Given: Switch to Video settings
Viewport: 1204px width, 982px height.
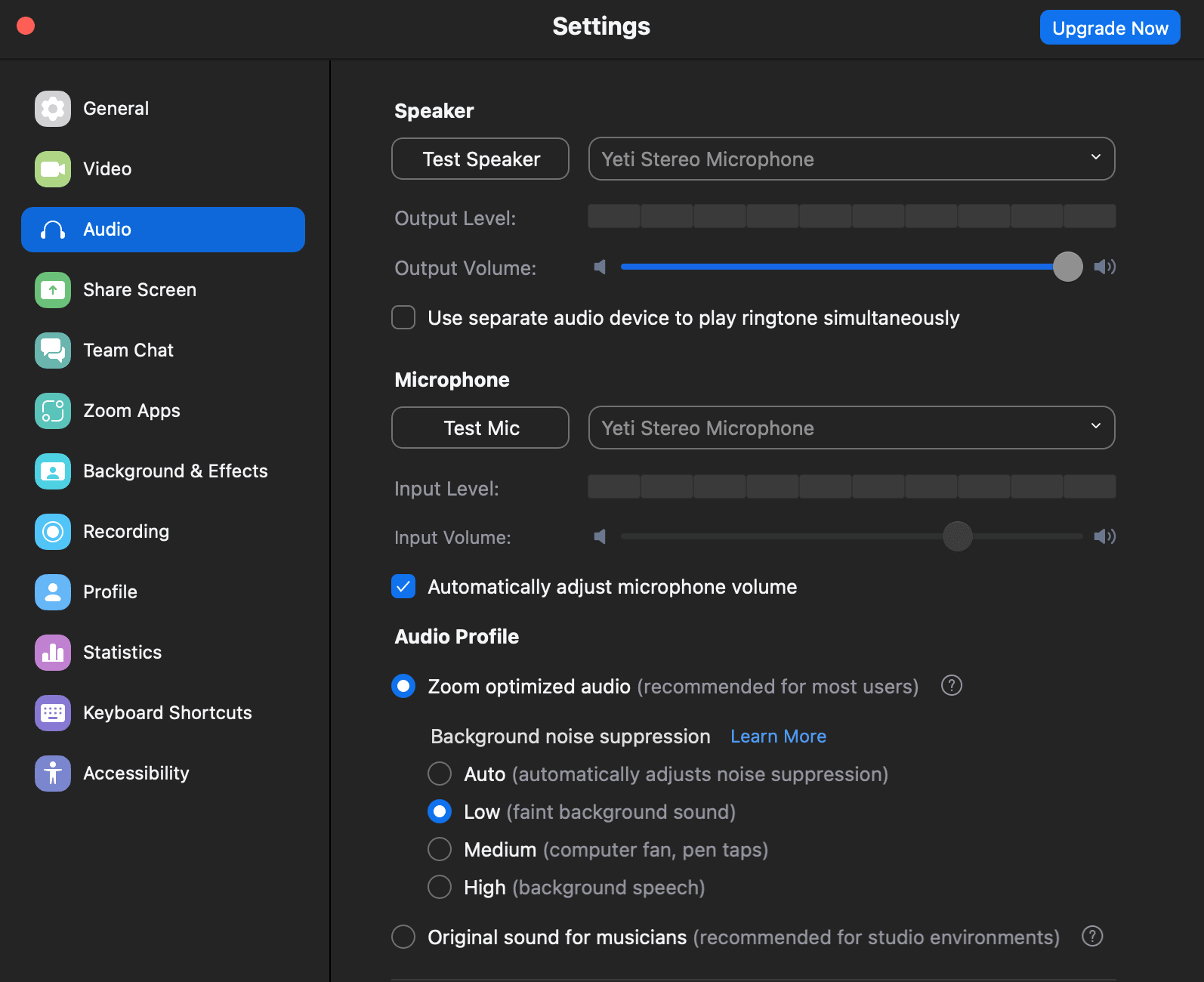Looking at the screenshot, I should click(163, 169).
